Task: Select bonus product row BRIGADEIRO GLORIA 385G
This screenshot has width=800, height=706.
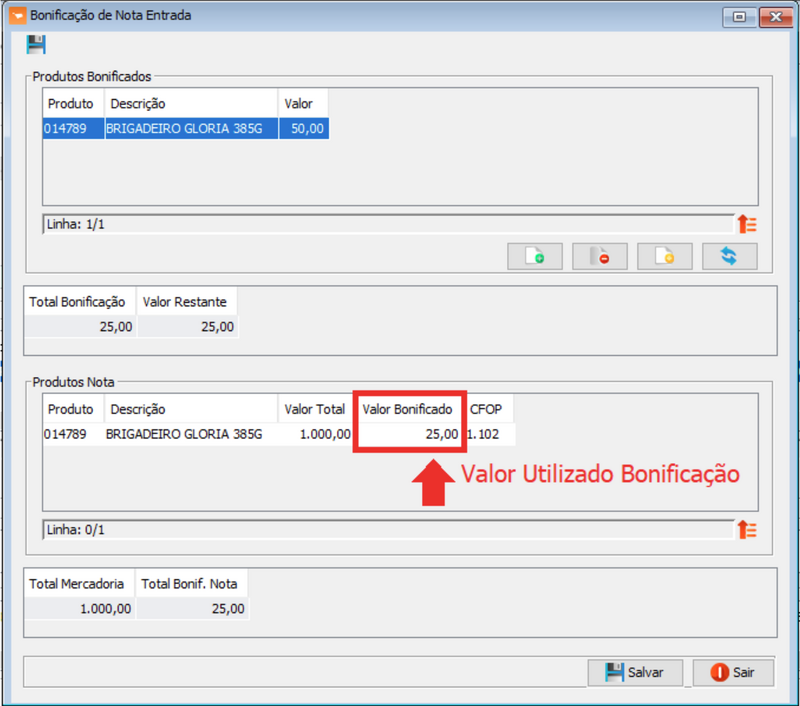Action: point(185,129)
